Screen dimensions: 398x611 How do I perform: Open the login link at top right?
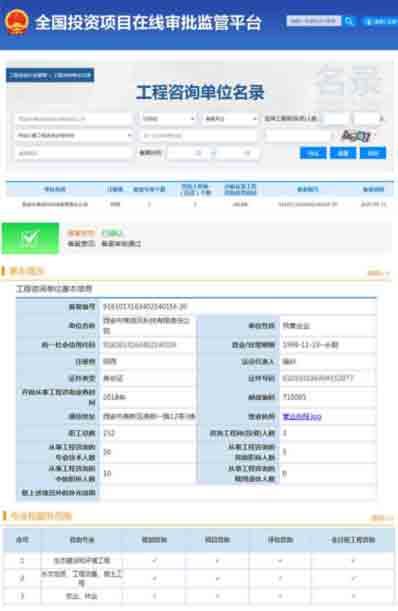pyautogui.click(x=380, y=21)
